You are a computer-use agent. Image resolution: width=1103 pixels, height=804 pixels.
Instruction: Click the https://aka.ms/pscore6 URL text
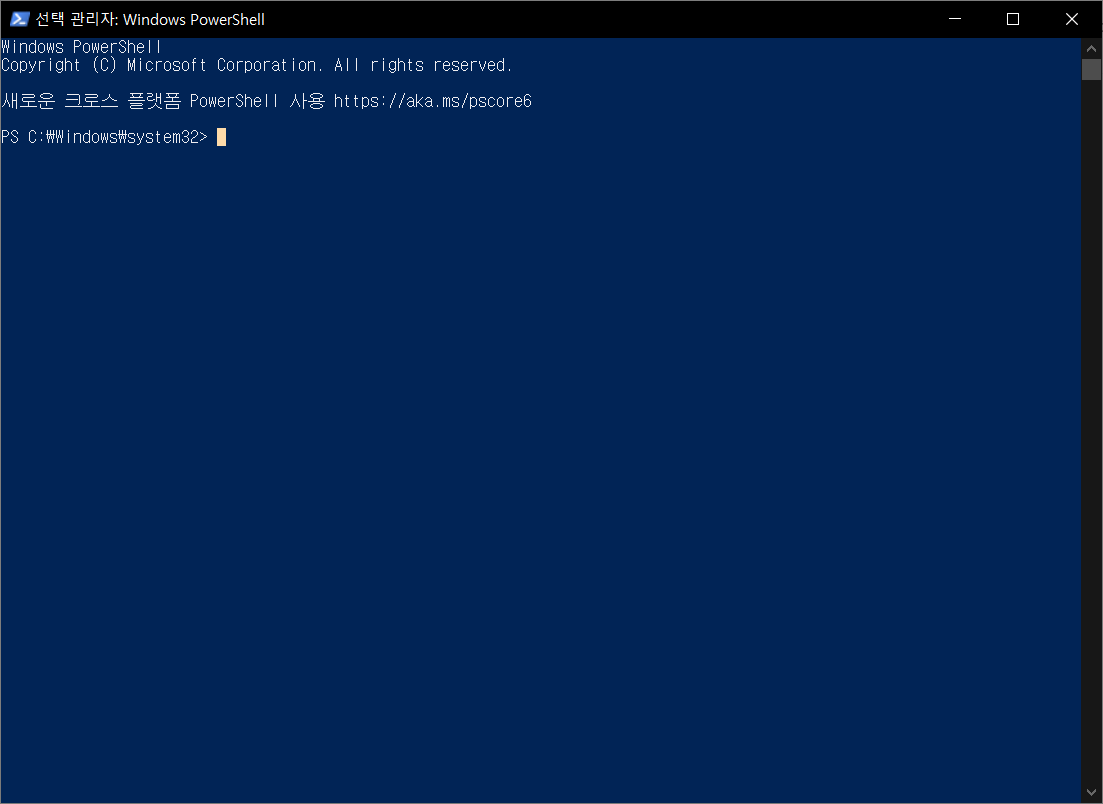pyautogui.click(x=433, y=101)
